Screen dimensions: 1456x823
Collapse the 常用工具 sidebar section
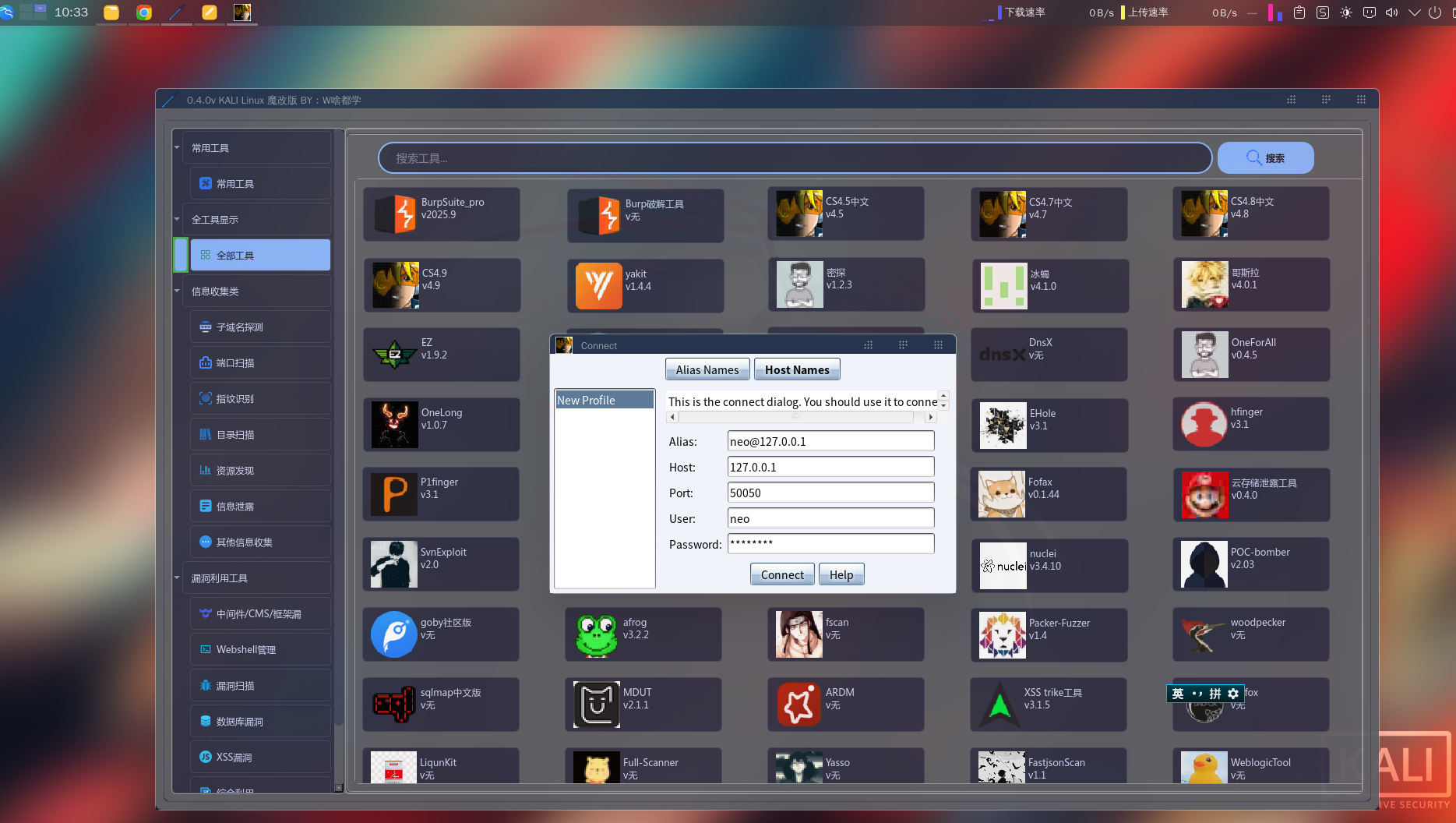(177, 147)
